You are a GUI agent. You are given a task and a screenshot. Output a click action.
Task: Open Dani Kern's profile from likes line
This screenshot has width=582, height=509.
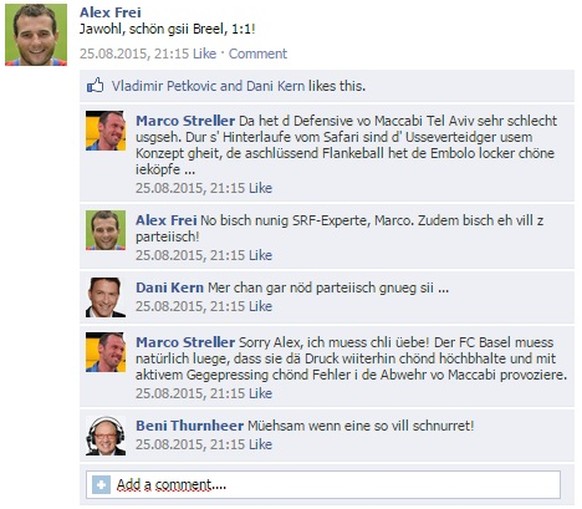275,86
